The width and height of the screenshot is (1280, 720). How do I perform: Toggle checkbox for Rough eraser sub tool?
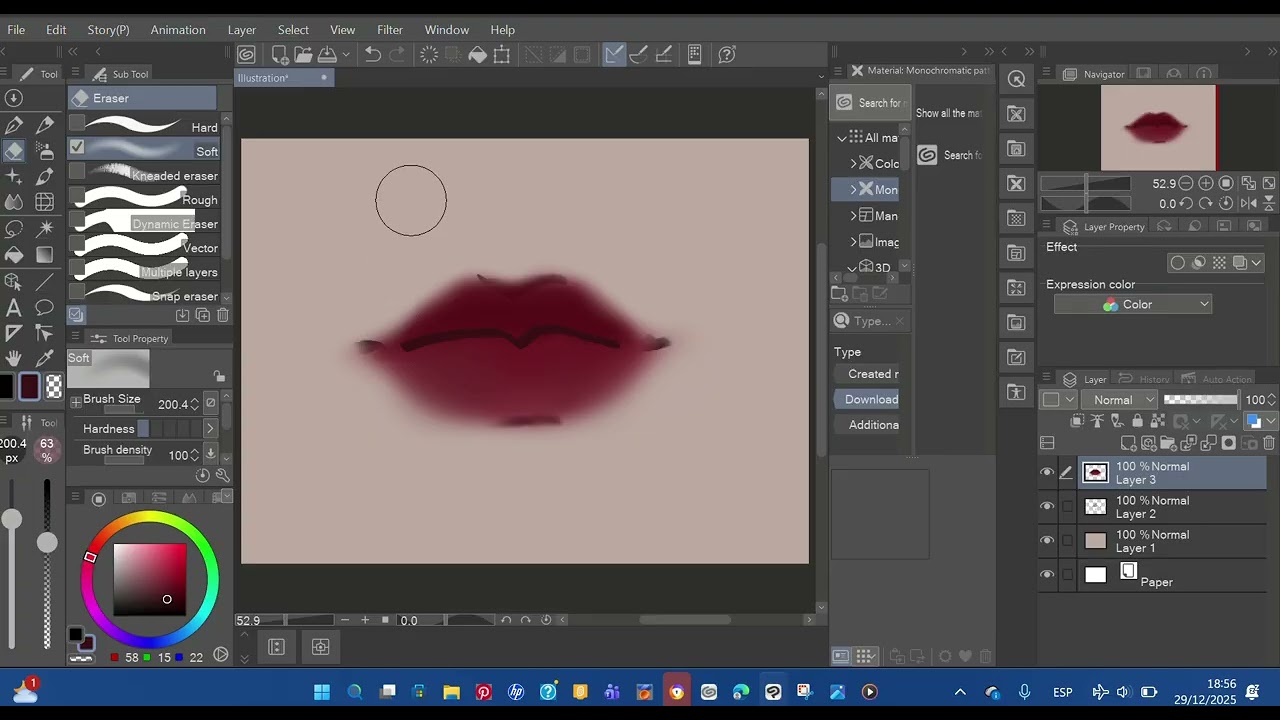77,195
